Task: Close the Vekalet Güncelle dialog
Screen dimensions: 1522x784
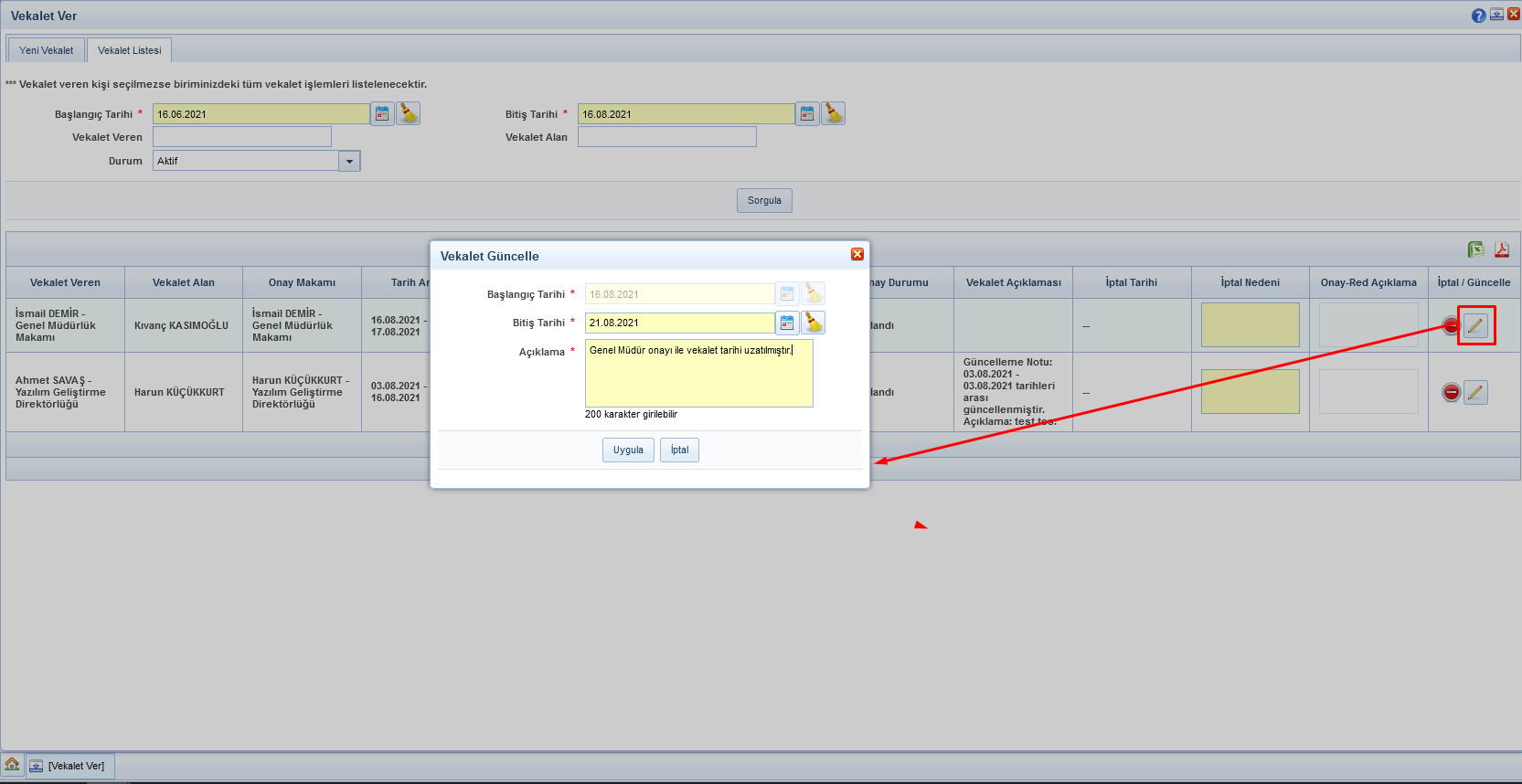Action: [857, 254]
